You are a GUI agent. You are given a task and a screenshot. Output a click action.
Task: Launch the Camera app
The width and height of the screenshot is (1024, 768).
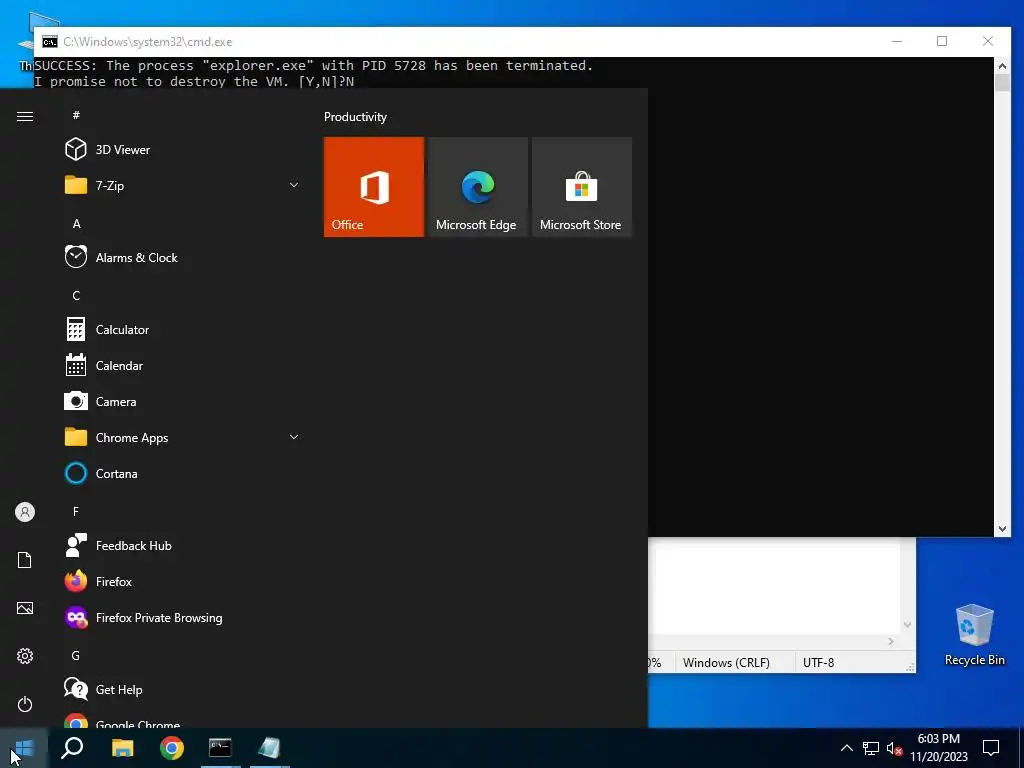click(x=183, y=402)
